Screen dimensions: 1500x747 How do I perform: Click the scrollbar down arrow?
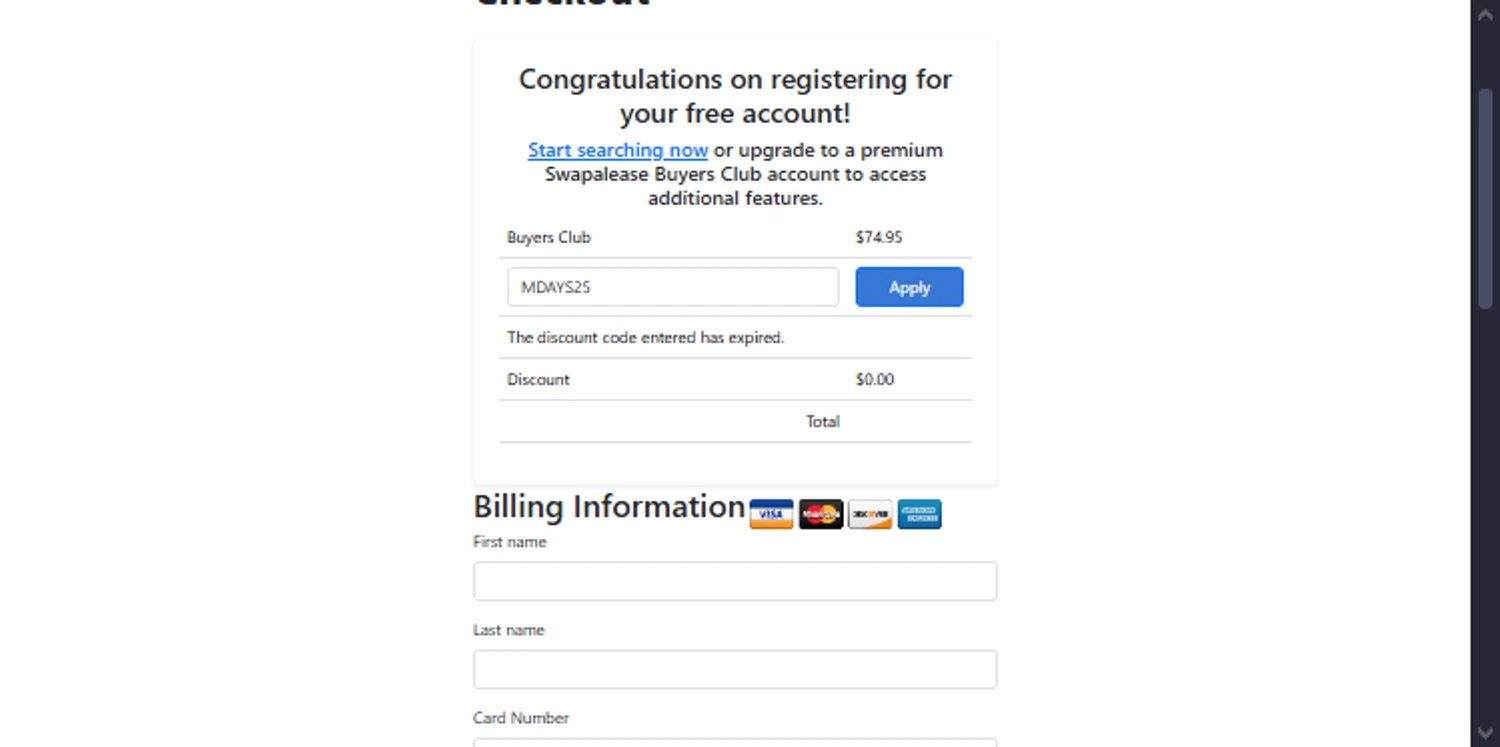click(x=1485, y=732)
